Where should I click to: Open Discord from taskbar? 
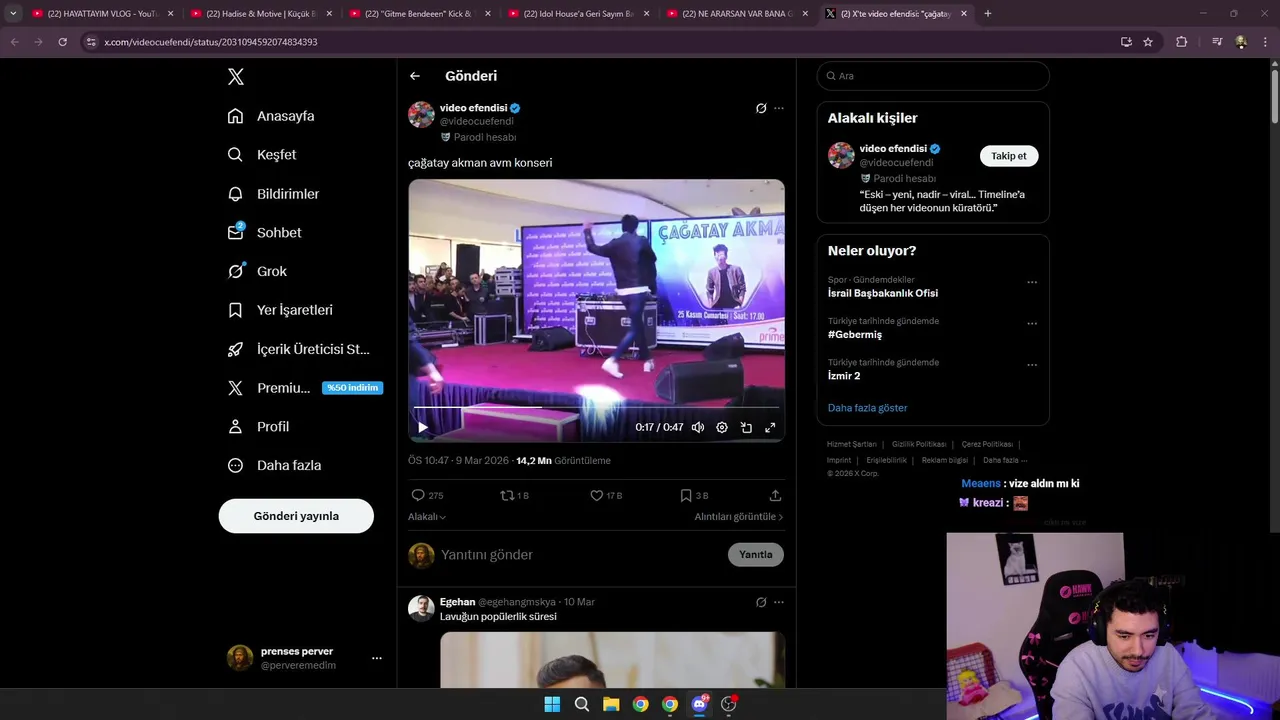(700, 704)
